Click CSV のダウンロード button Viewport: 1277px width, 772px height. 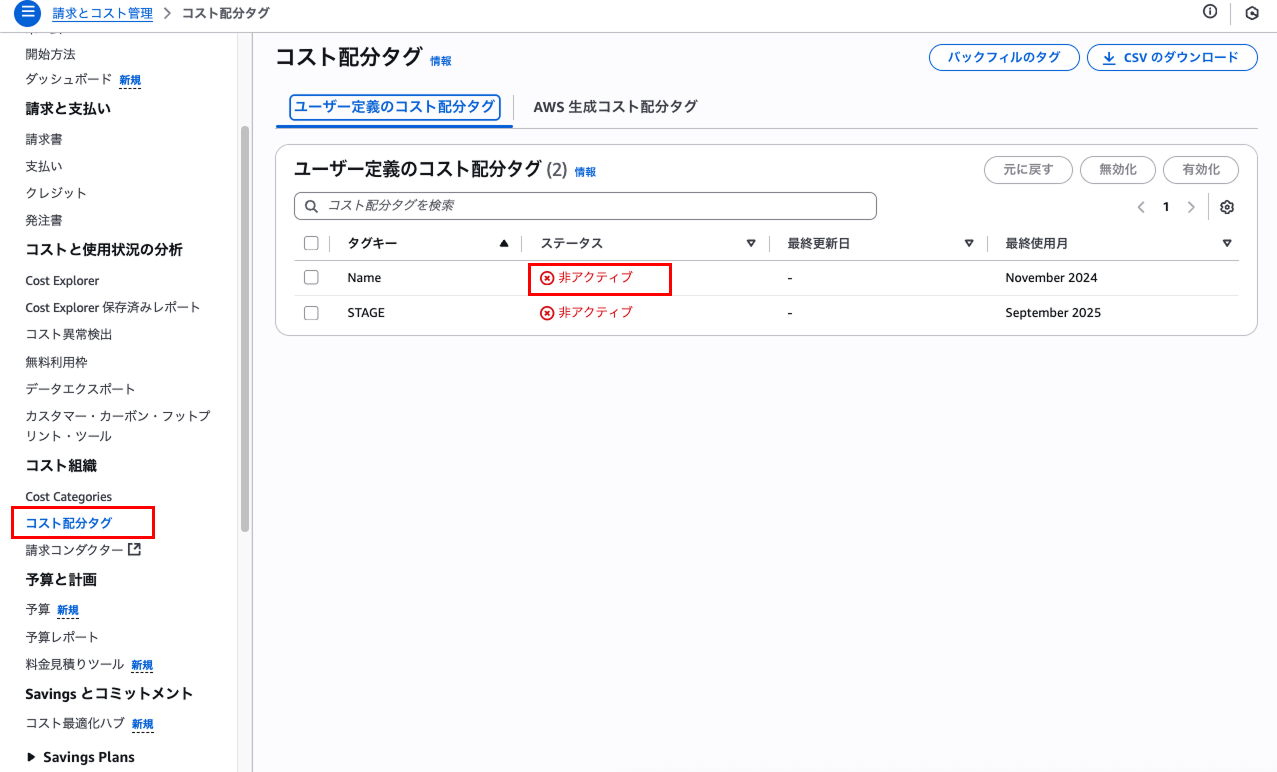1172,58
